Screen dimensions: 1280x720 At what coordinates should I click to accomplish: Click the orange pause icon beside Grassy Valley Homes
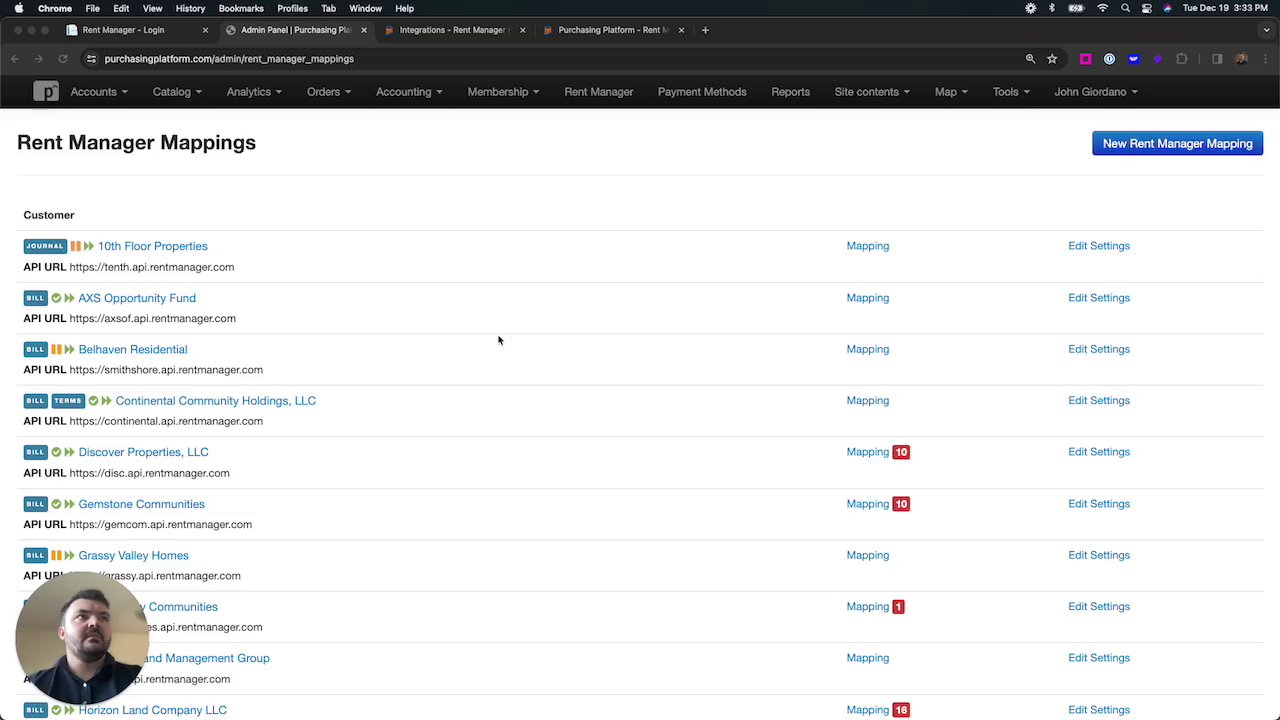56,555
